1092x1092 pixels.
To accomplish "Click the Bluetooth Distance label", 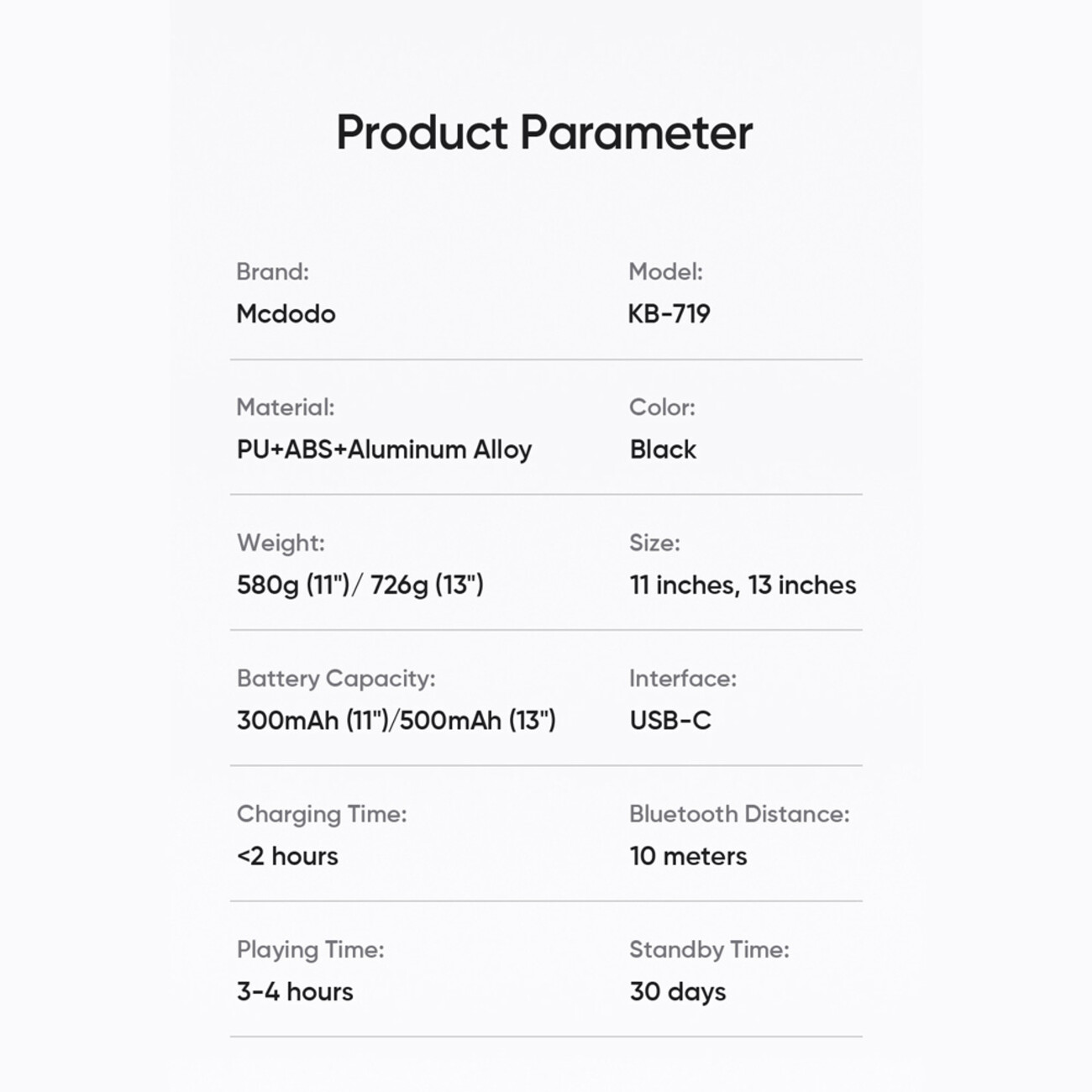I will click(x=739, y=813).
